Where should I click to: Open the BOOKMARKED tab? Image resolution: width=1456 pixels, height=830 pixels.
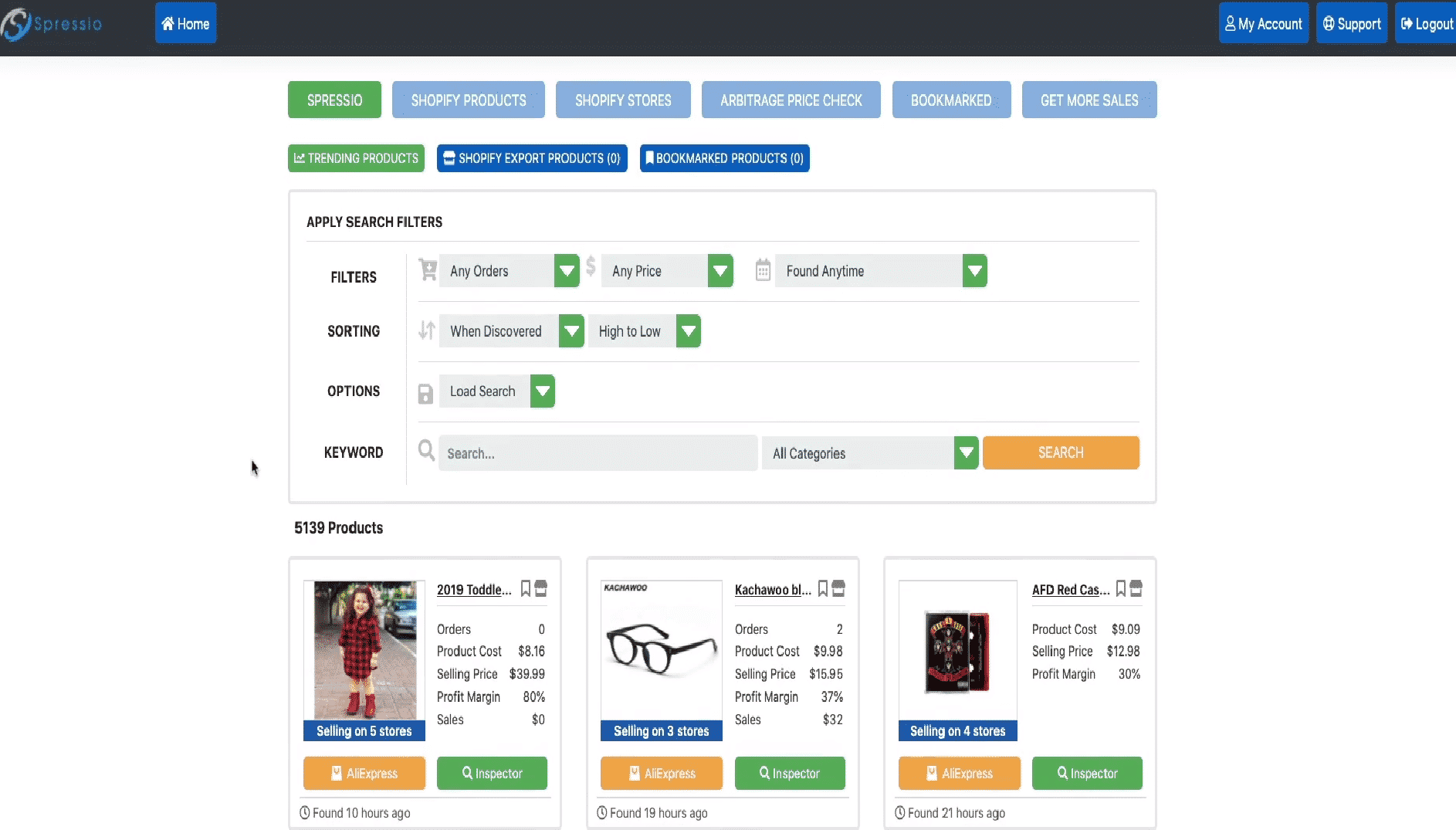click(x=951, y=100)
